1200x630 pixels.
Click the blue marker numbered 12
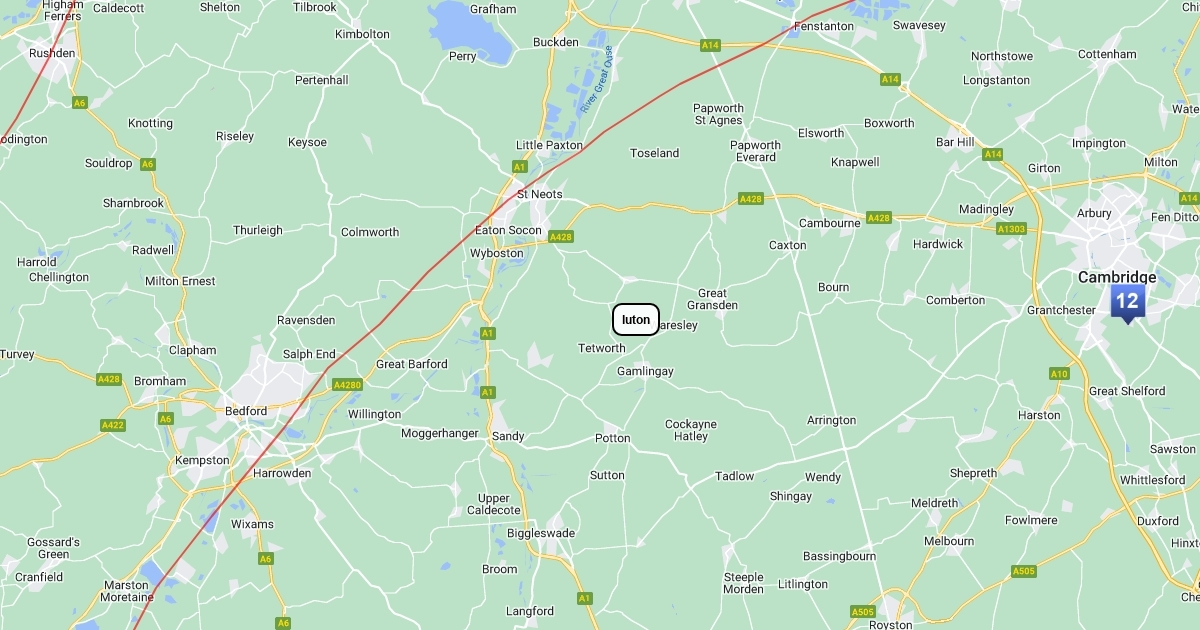pos(1127,303)
